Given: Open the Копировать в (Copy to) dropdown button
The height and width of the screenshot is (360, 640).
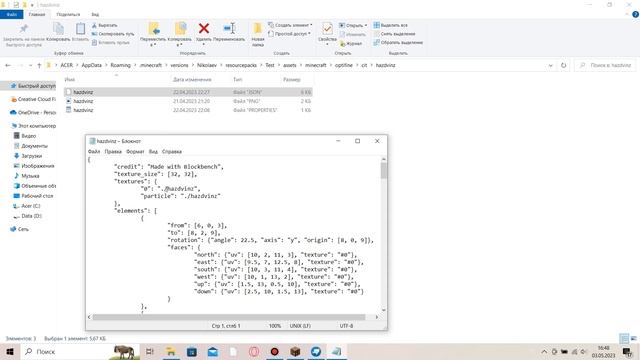Looking at the screenshot, I should point(180,34).
